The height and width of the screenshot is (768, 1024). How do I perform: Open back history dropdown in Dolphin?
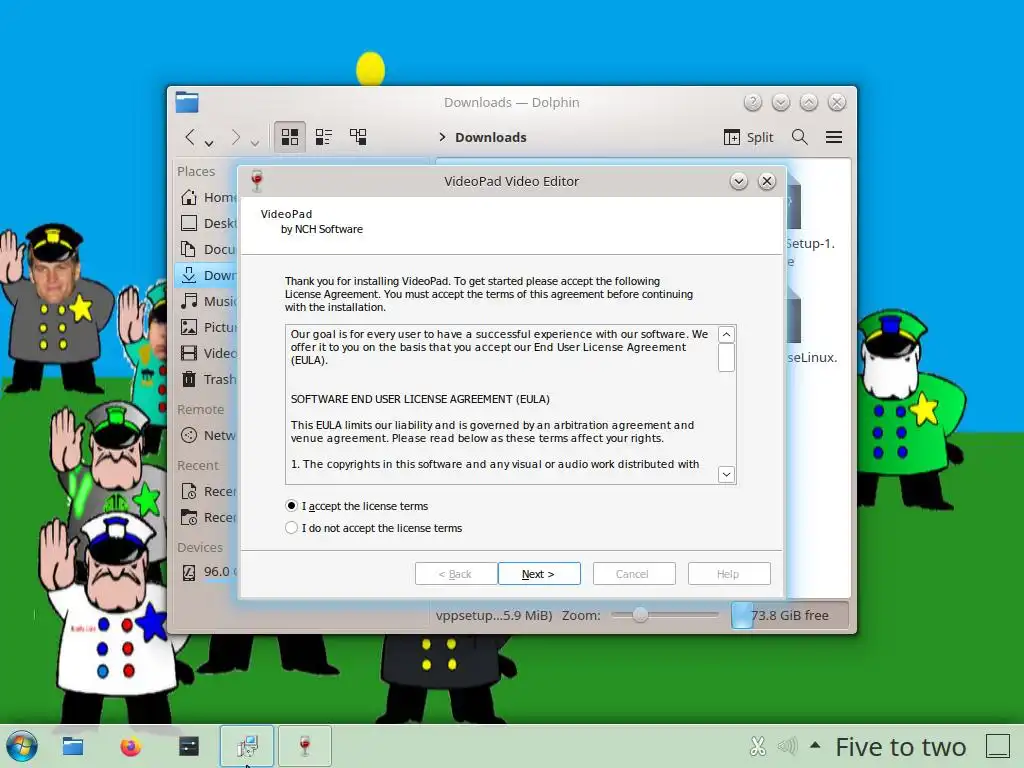click(209, 142)
